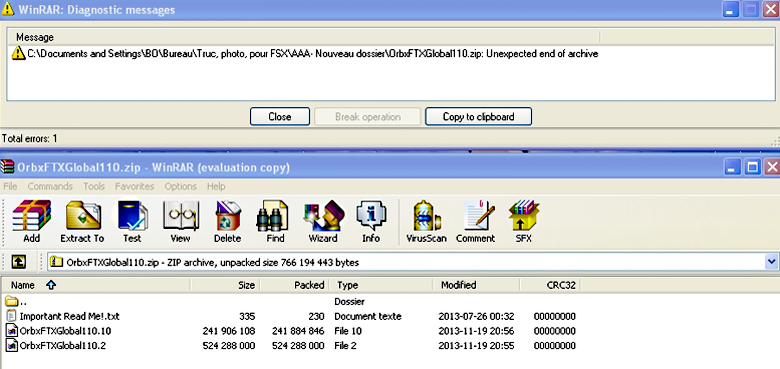Open the Help menu
The width and height of the screenshot is (780, 369).
click(216, 186)
